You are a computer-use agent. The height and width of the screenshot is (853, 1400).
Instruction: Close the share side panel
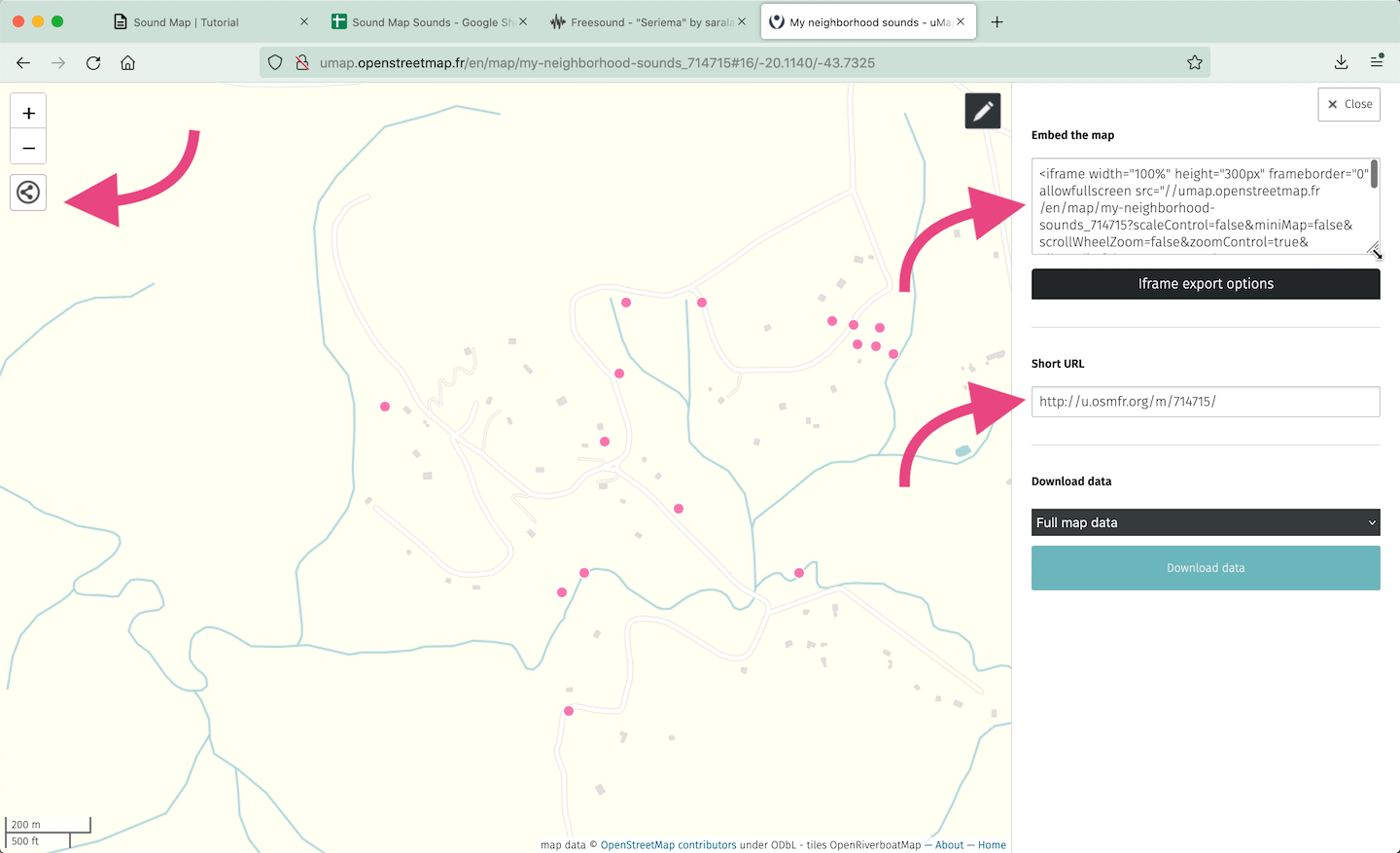pos(1348,104)
